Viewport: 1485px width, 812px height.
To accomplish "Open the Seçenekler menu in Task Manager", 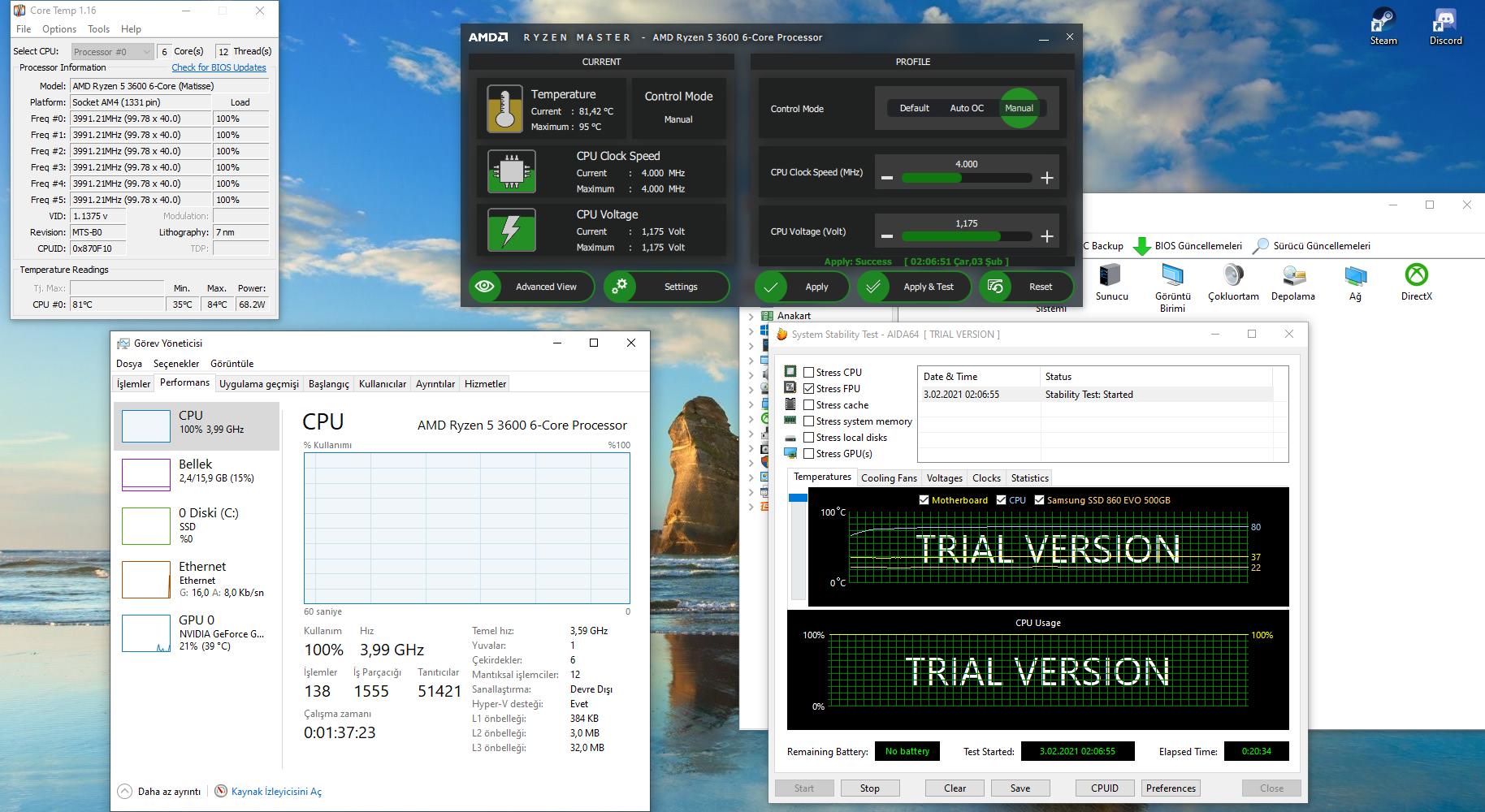I will tap(176, 364).
